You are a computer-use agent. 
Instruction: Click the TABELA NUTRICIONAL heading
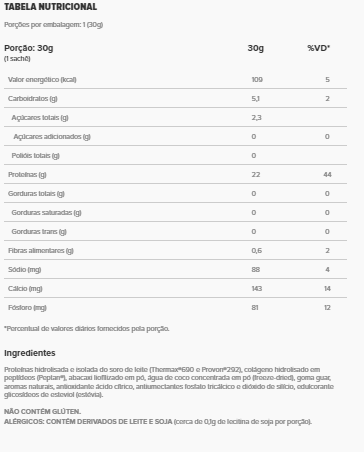(x=50, y=7)
